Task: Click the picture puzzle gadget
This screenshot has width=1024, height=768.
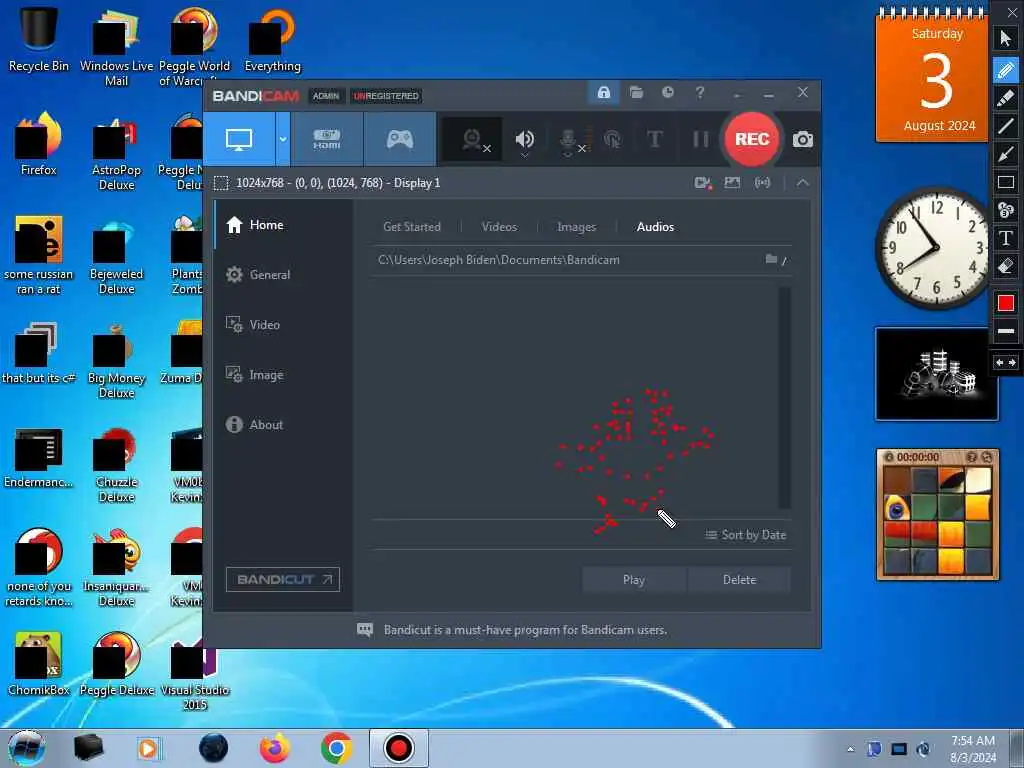Action: click(937, 515)
